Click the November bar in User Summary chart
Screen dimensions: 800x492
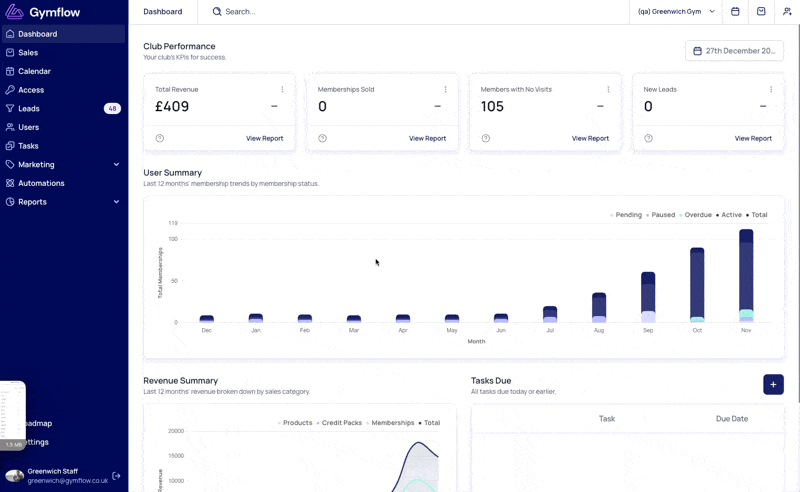pyautogui.click(x=746, y=276)
